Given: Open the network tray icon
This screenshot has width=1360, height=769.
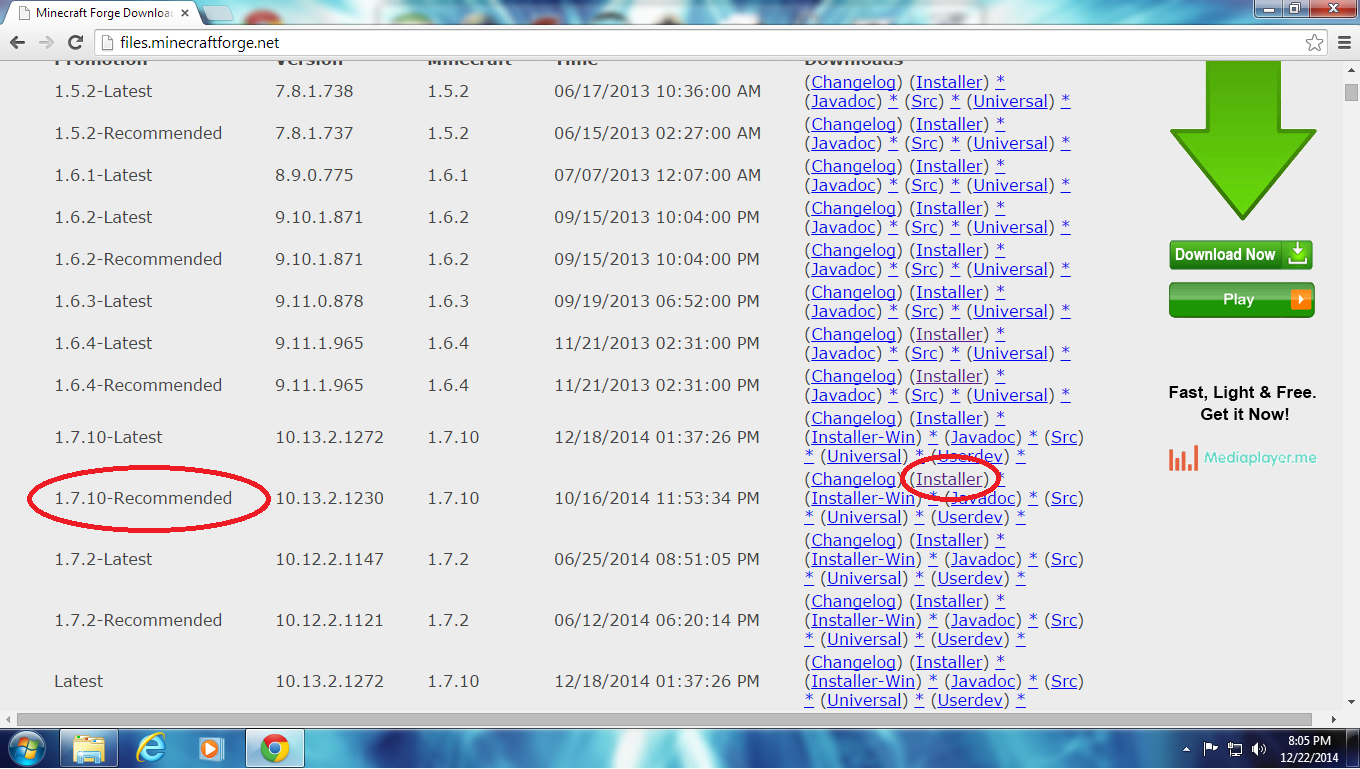Looking at the screenshot, I should [1235, 748].
